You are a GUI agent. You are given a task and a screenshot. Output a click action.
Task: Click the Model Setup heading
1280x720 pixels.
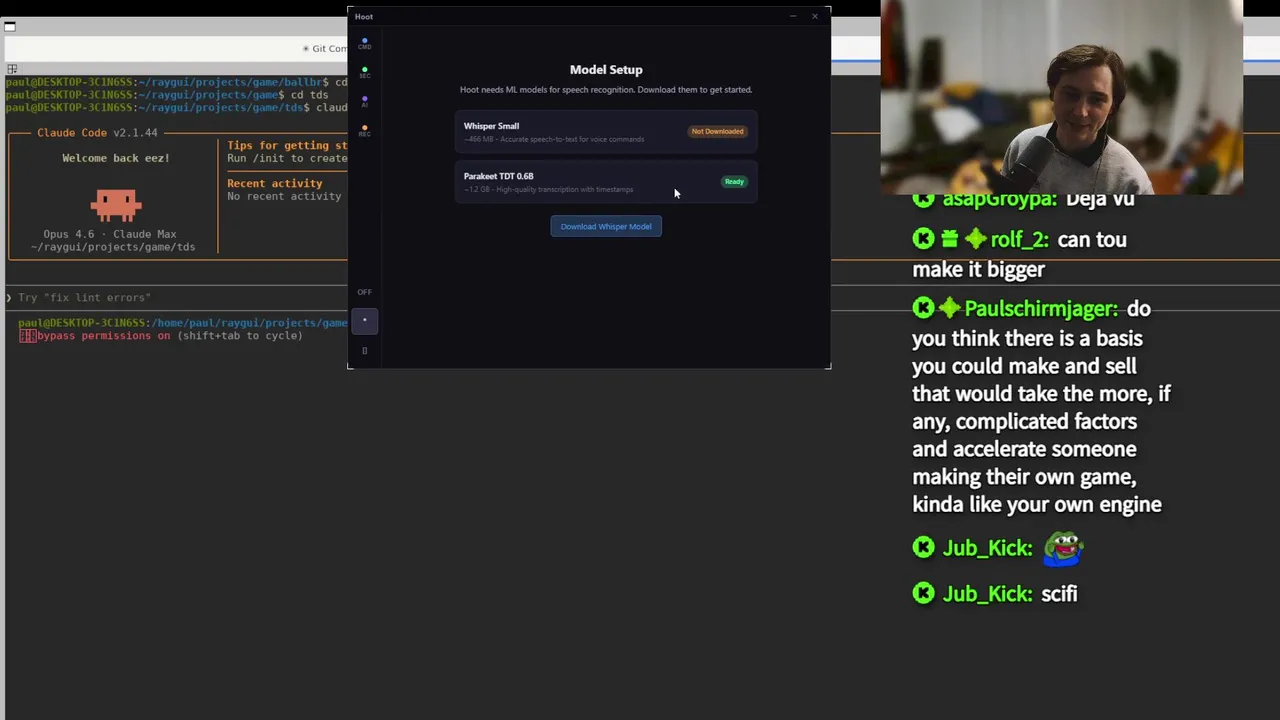pos(606,69)
